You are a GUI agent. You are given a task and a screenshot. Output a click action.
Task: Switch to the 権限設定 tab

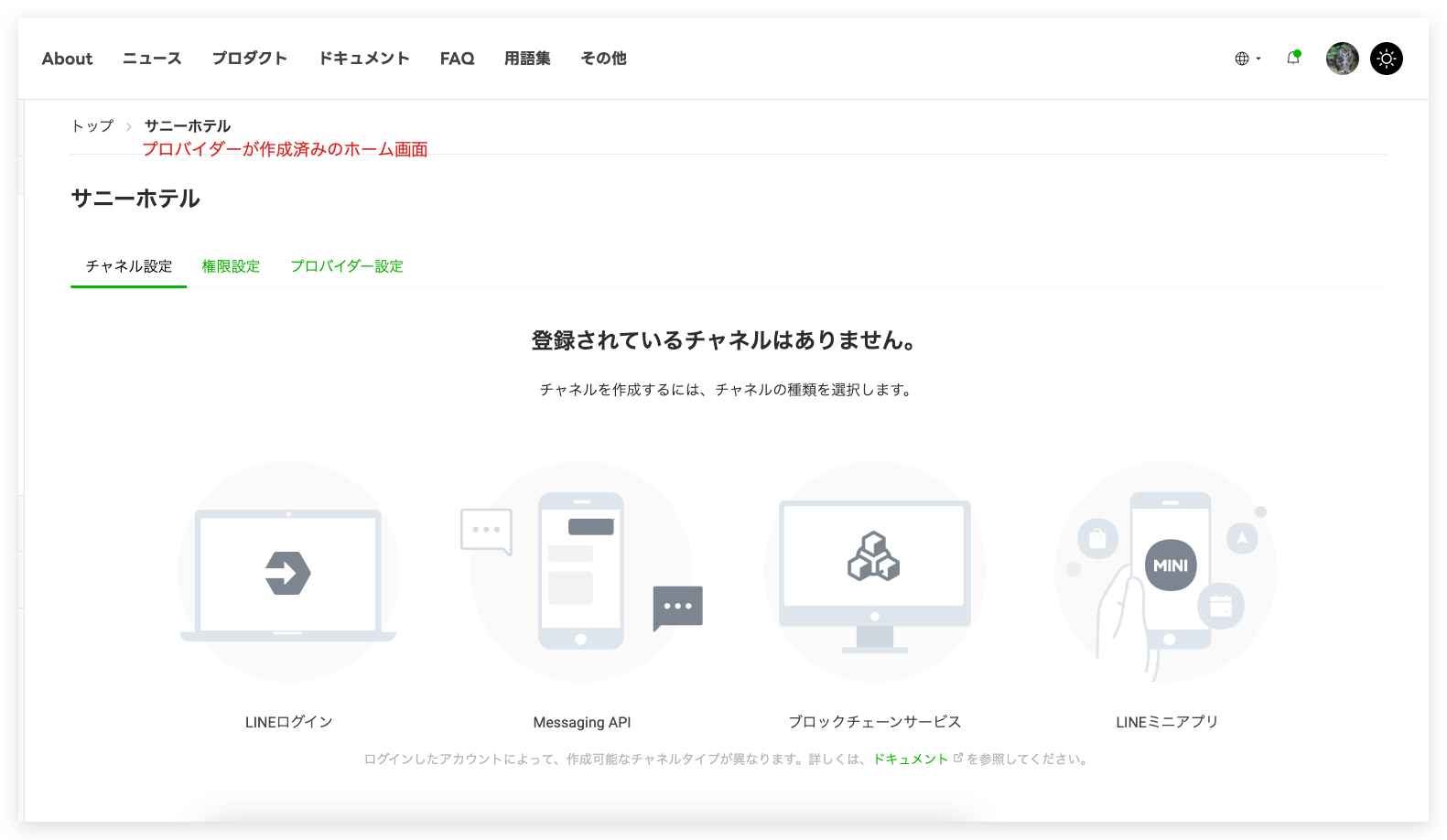coord(231,266)
